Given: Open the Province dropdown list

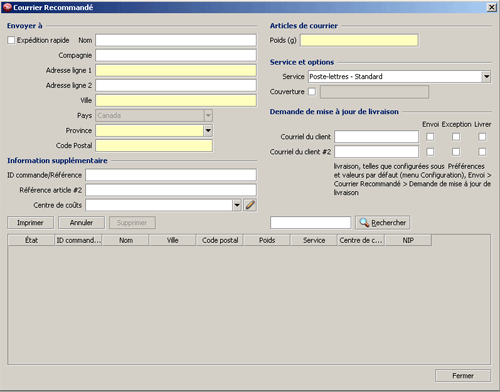Looking at the screenshot, I should (x=208, y=130).
